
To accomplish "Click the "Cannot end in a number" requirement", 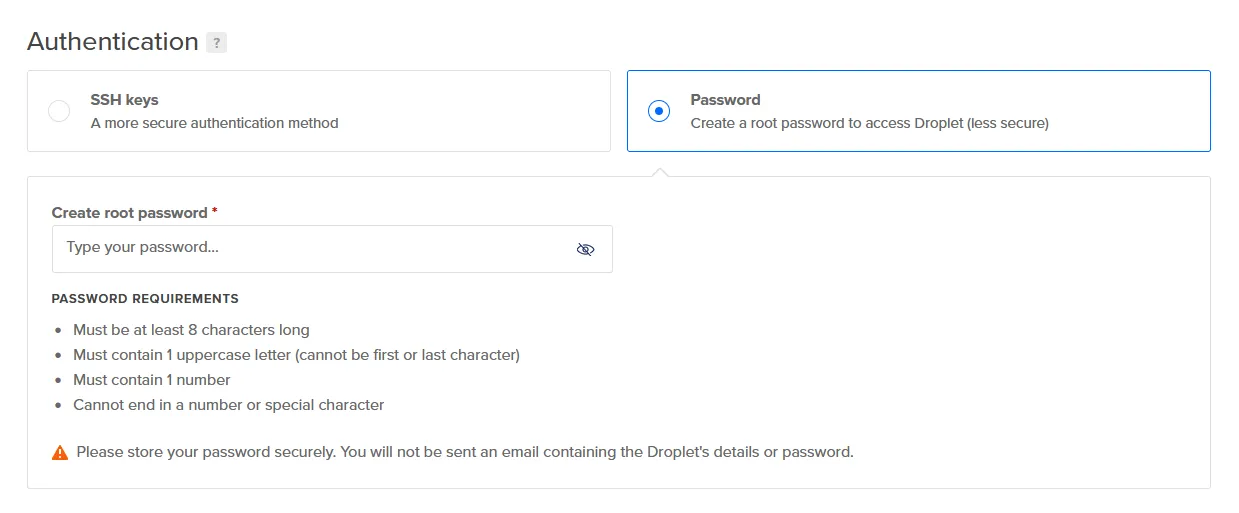I will (228, 405).
